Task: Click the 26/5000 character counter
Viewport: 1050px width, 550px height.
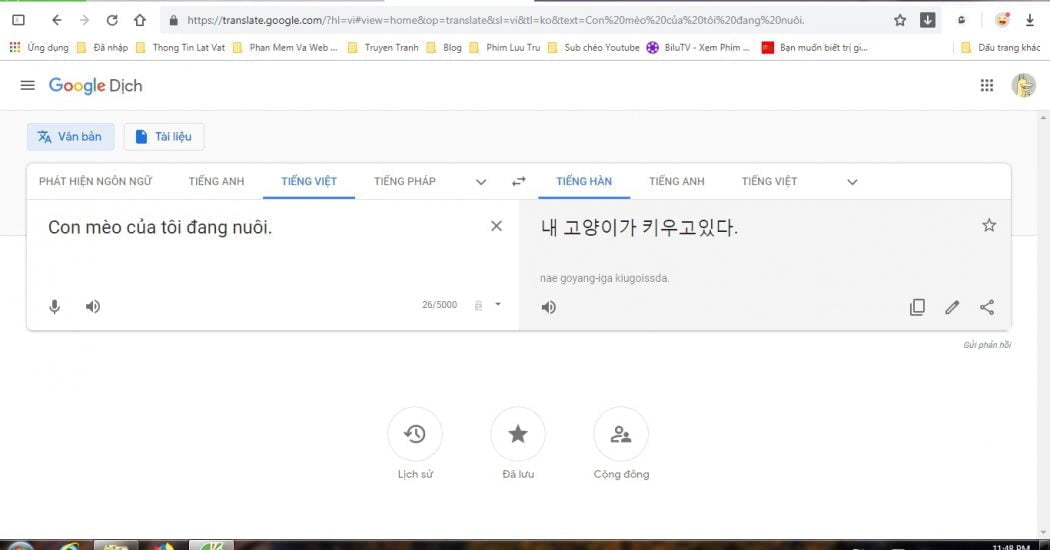Action: 439,304
